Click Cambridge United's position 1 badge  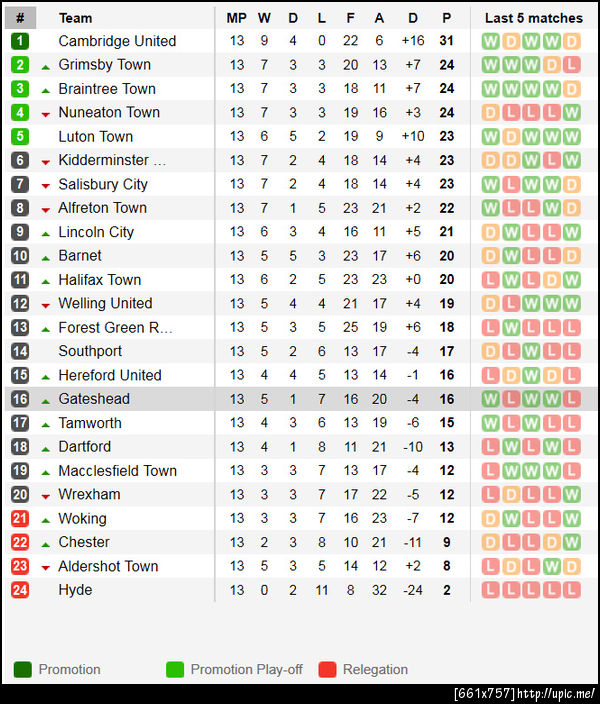click(20, 41)
